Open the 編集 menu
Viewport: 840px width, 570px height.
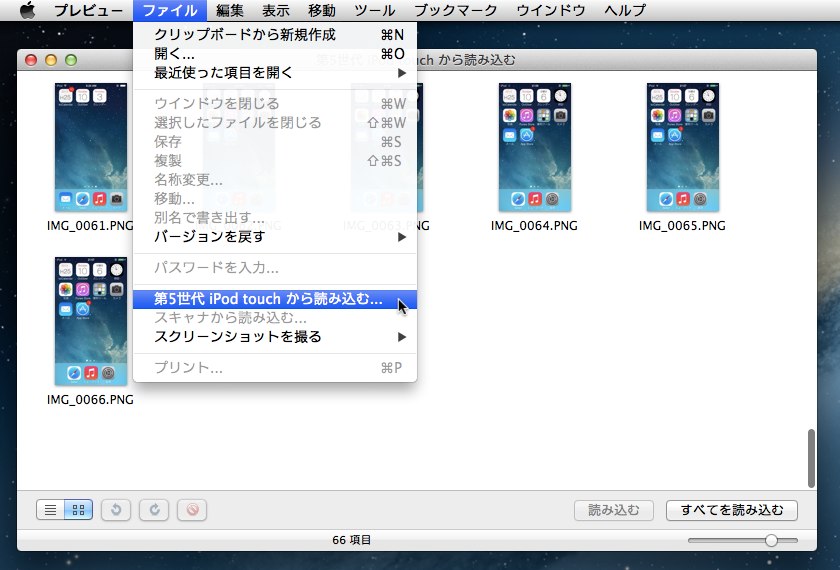click(x=230, y=10)
